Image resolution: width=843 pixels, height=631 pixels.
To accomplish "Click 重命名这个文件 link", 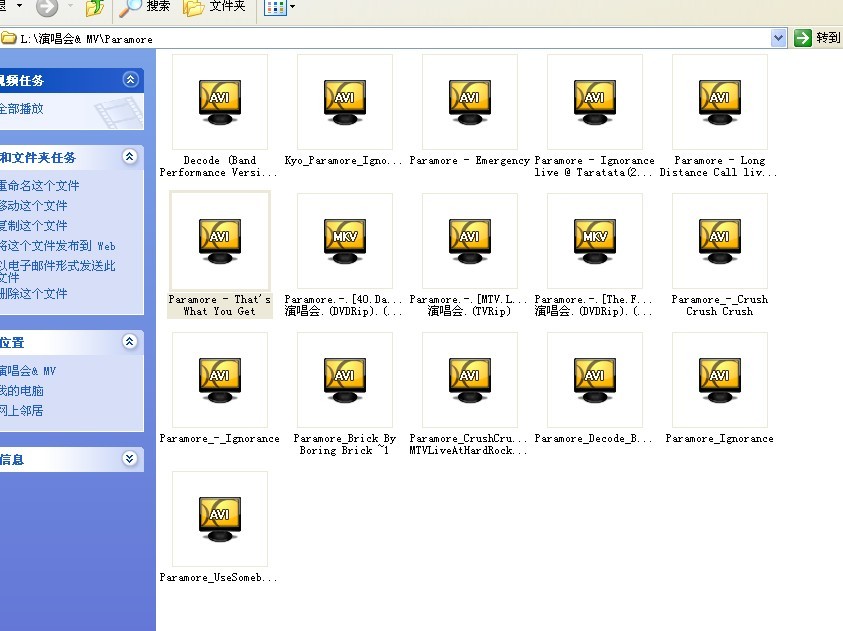I will pyautogui.click(x=39, y=186).
